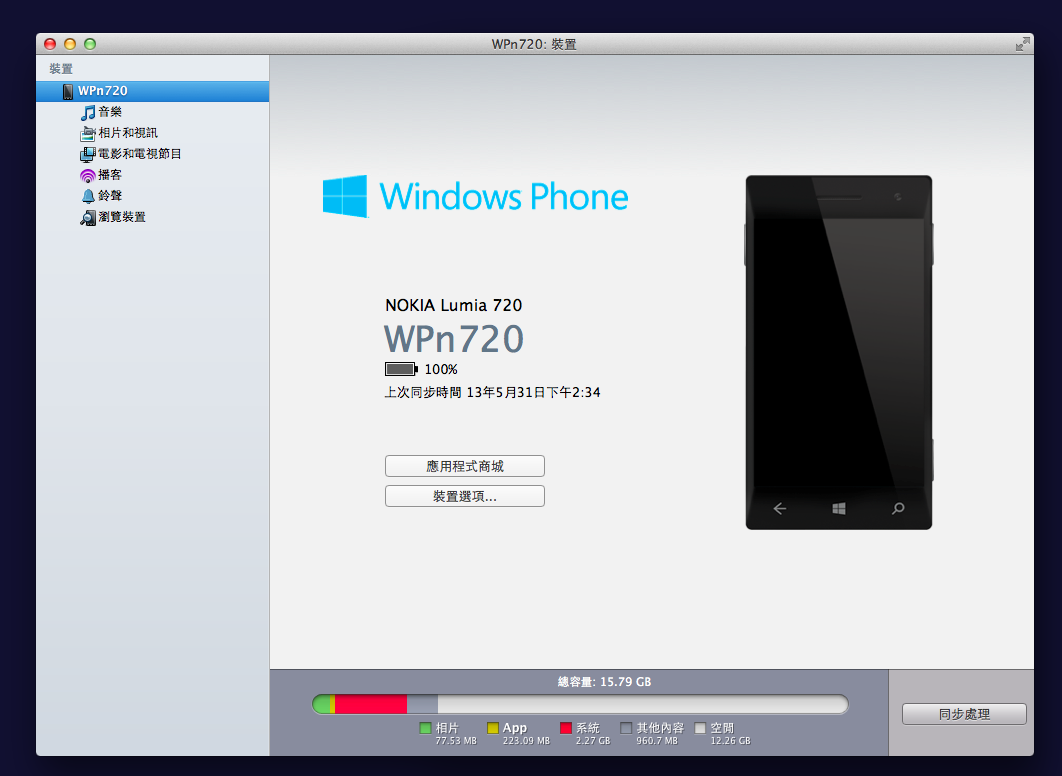Click the 223.09 MB App value
The width and height of the screenshot is (1062, 776).
pos(526,741)
